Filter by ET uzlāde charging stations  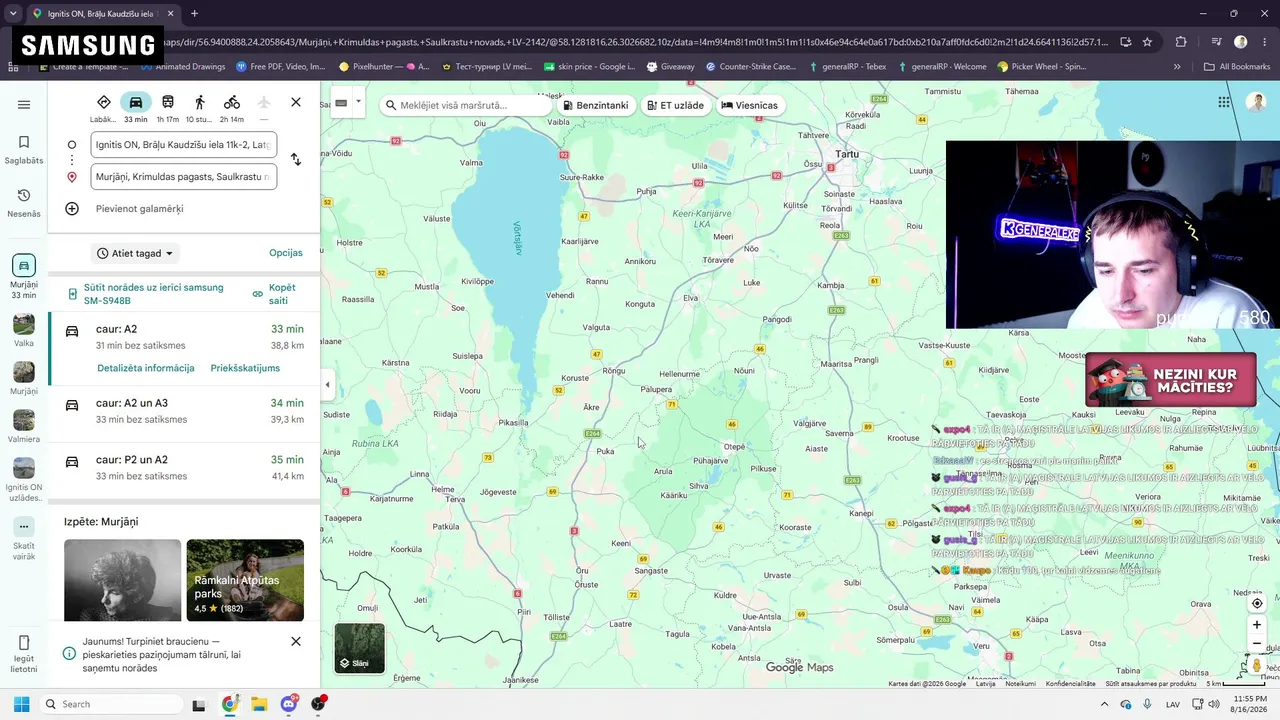[x=675, y=105]
